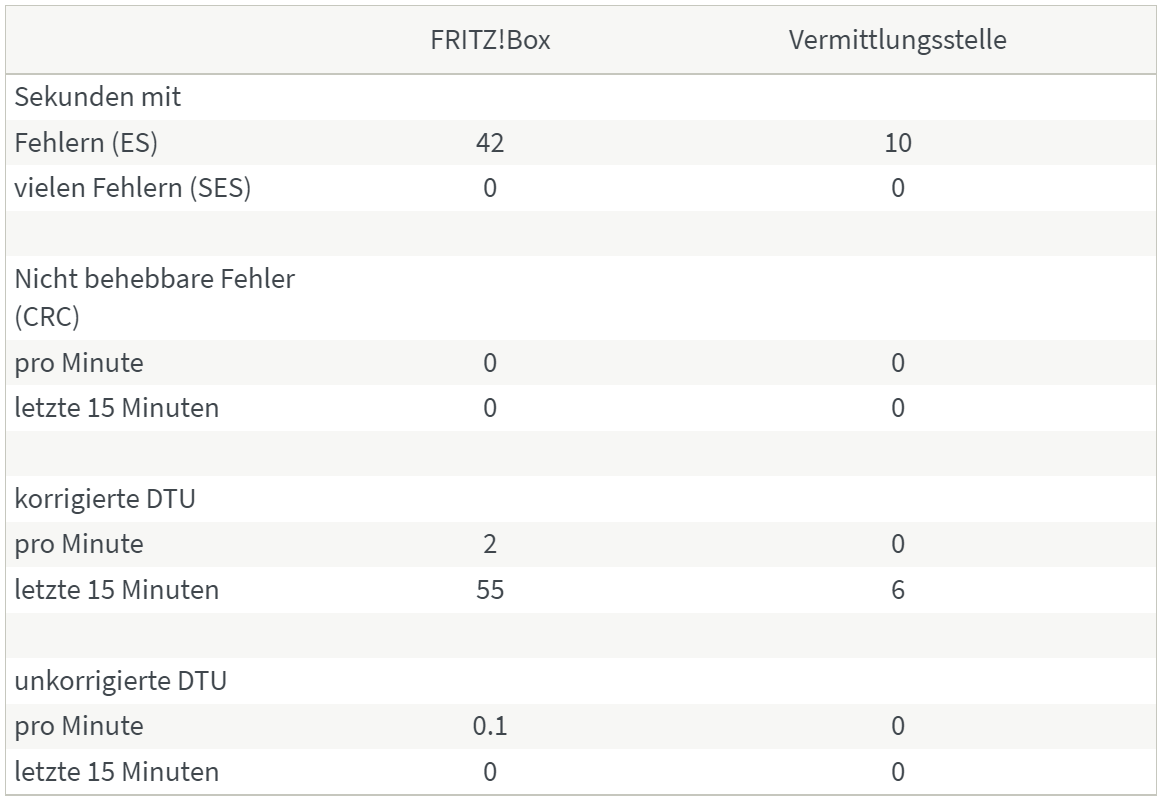Select the FRITZ!Box ES value 42
The width and height of the screenshot is (1162, 801).
[x=490, y=143]
